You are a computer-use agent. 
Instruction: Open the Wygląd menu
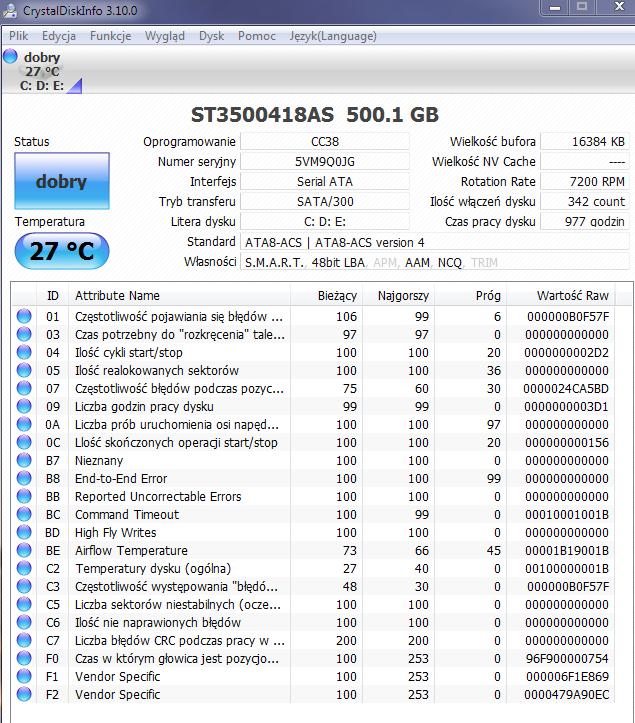165,36
